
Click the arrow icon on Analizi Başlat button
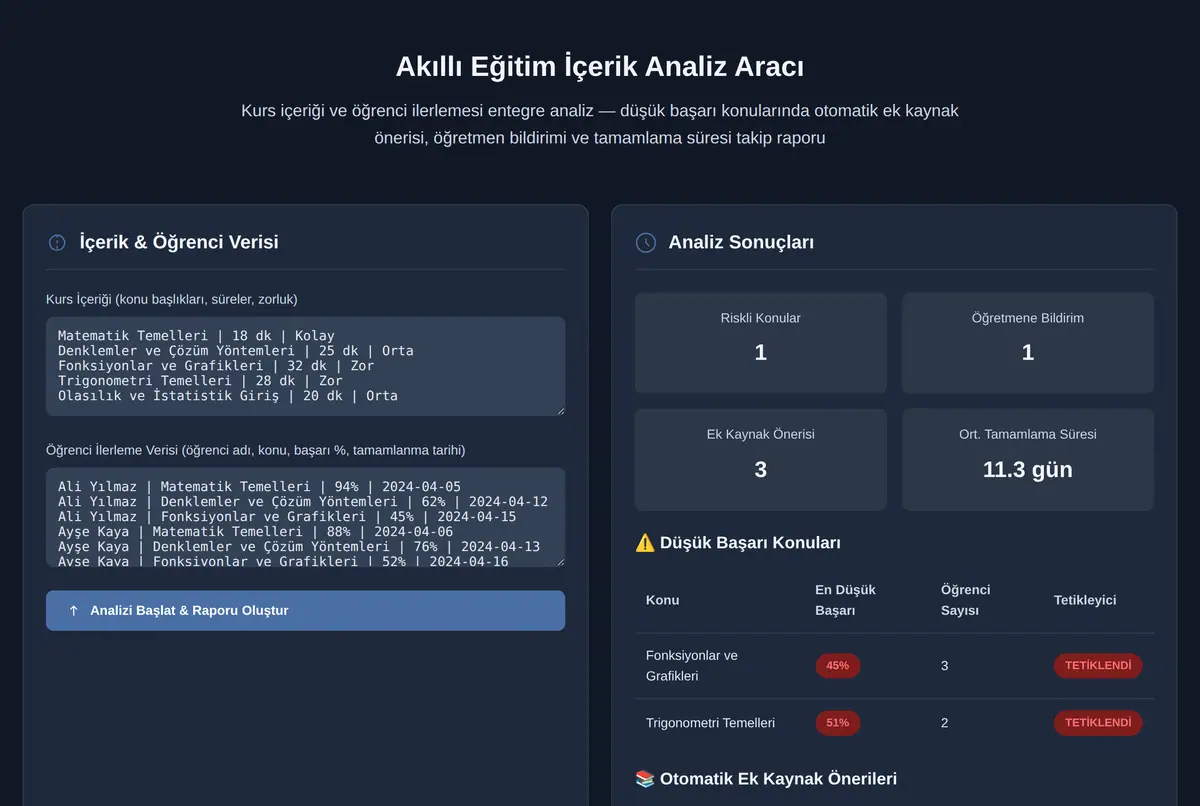[73, 610]
